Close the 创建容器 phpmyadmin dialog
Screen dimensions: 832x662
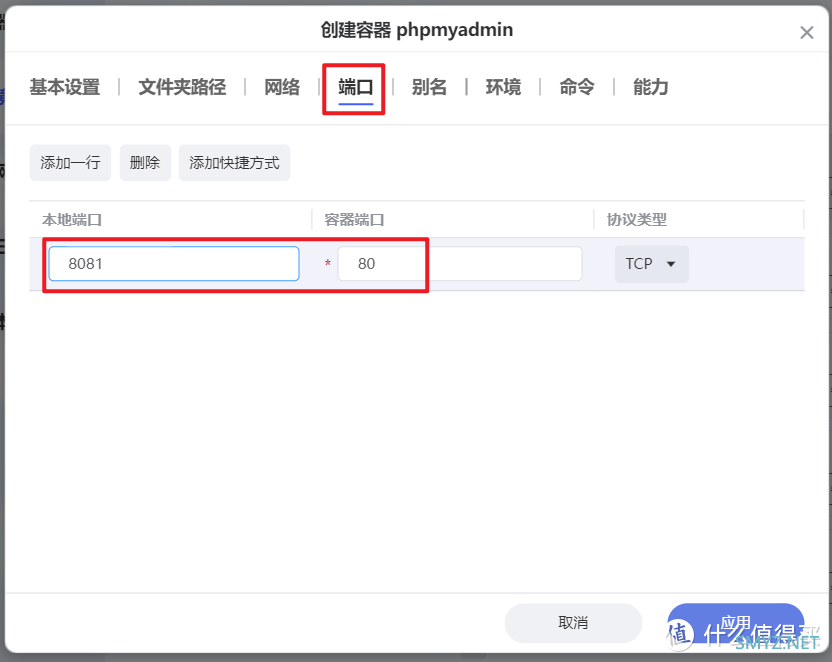pos(807,33)
